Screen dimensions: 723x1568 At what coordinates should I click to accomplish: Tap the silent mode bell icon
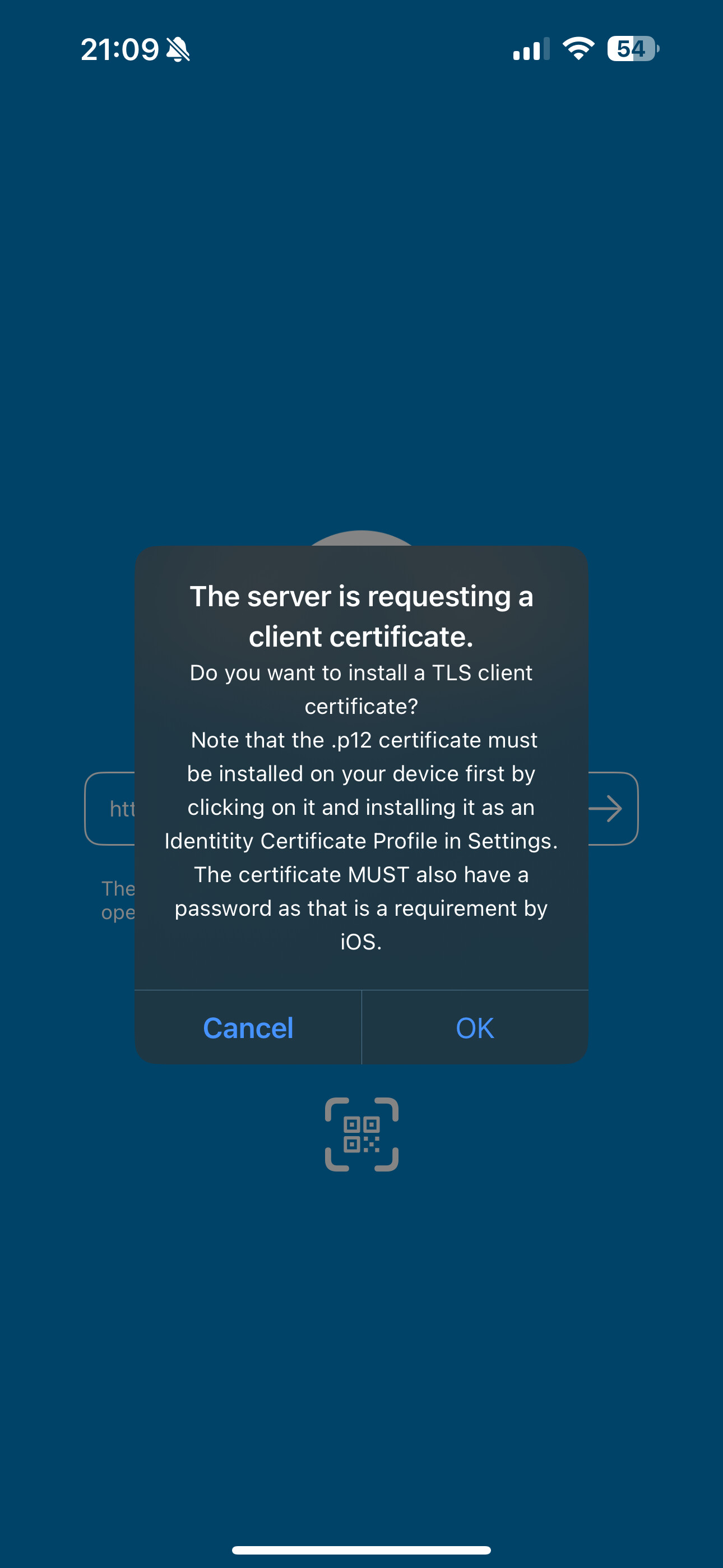tap(178, 49)
